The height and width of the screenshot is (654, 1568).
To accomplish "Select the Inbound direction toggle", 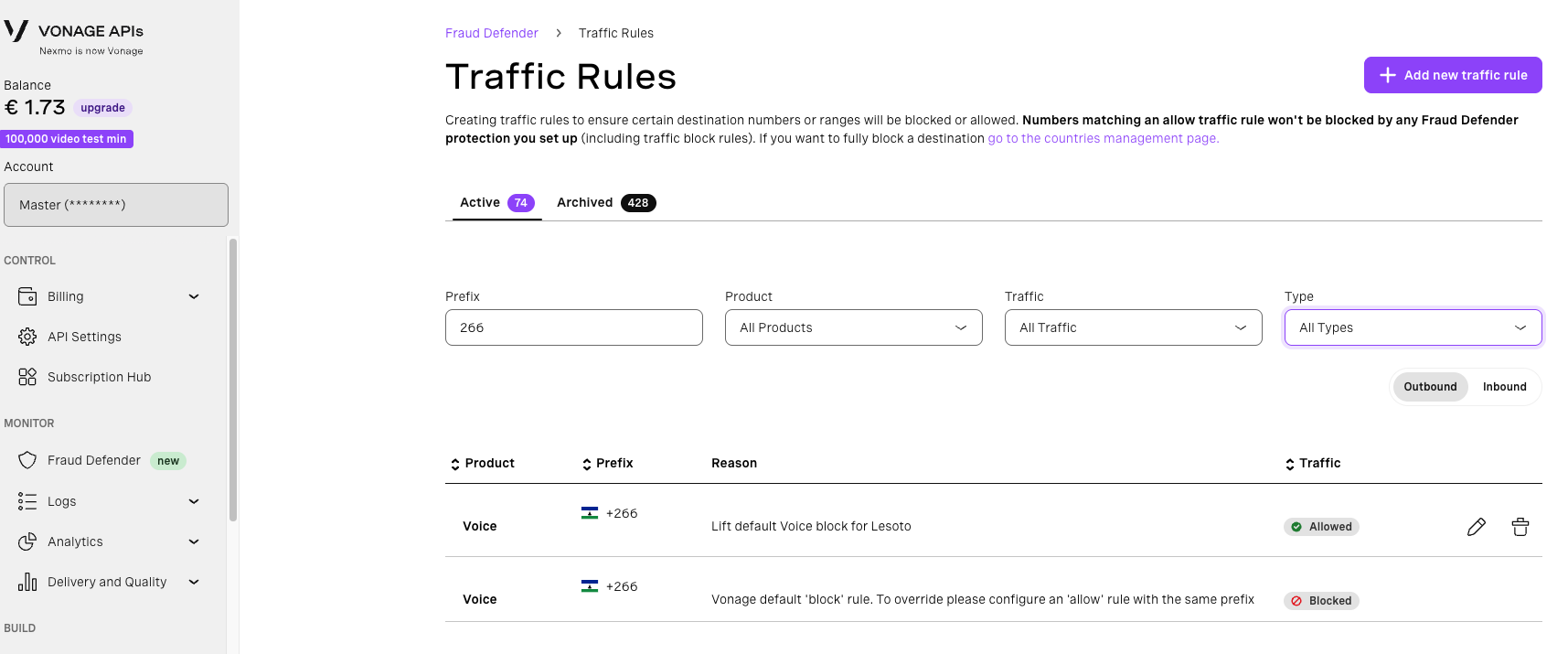I will [1505, 387].
